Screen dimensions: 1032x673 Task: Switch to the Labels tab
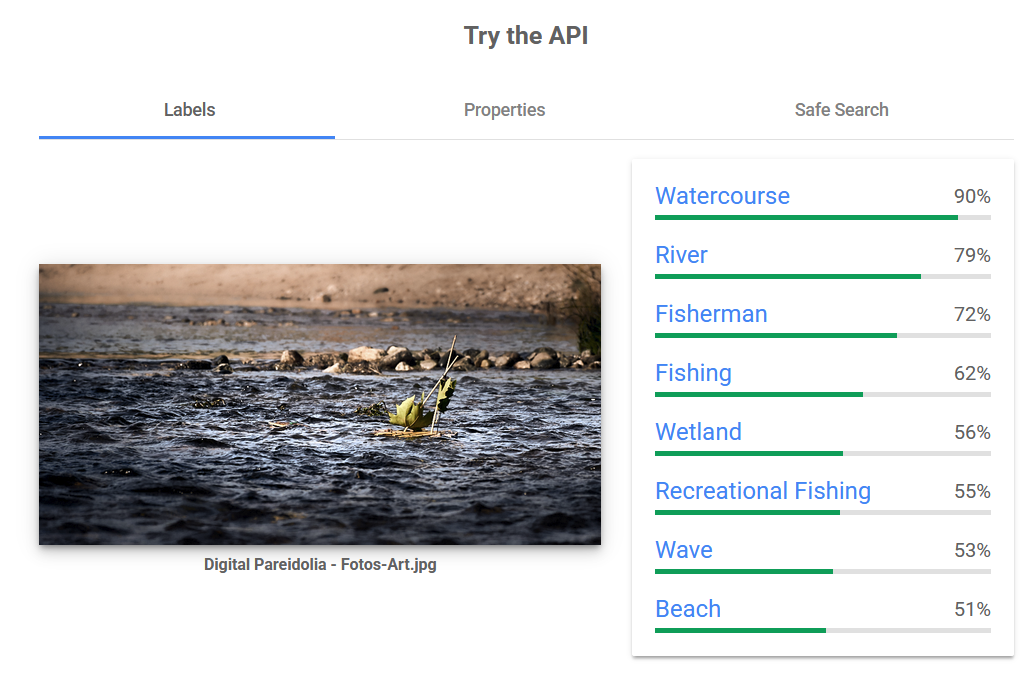click(189, 110)
